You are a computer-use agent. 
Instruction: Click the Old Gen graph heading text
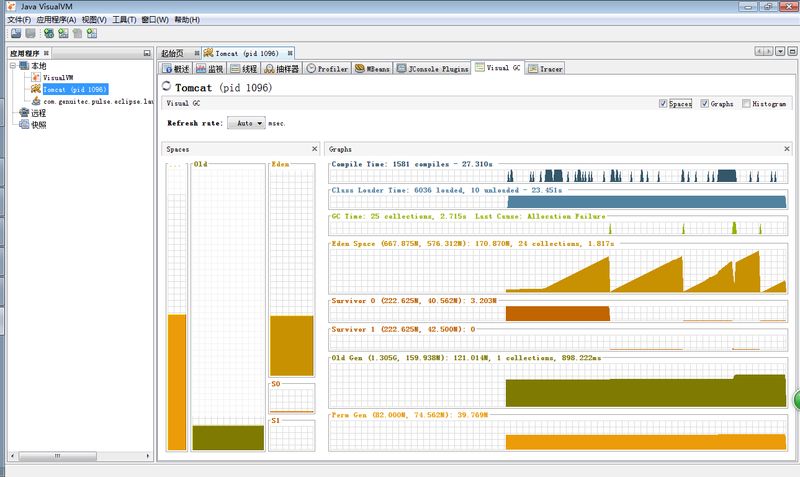[466, 358]
